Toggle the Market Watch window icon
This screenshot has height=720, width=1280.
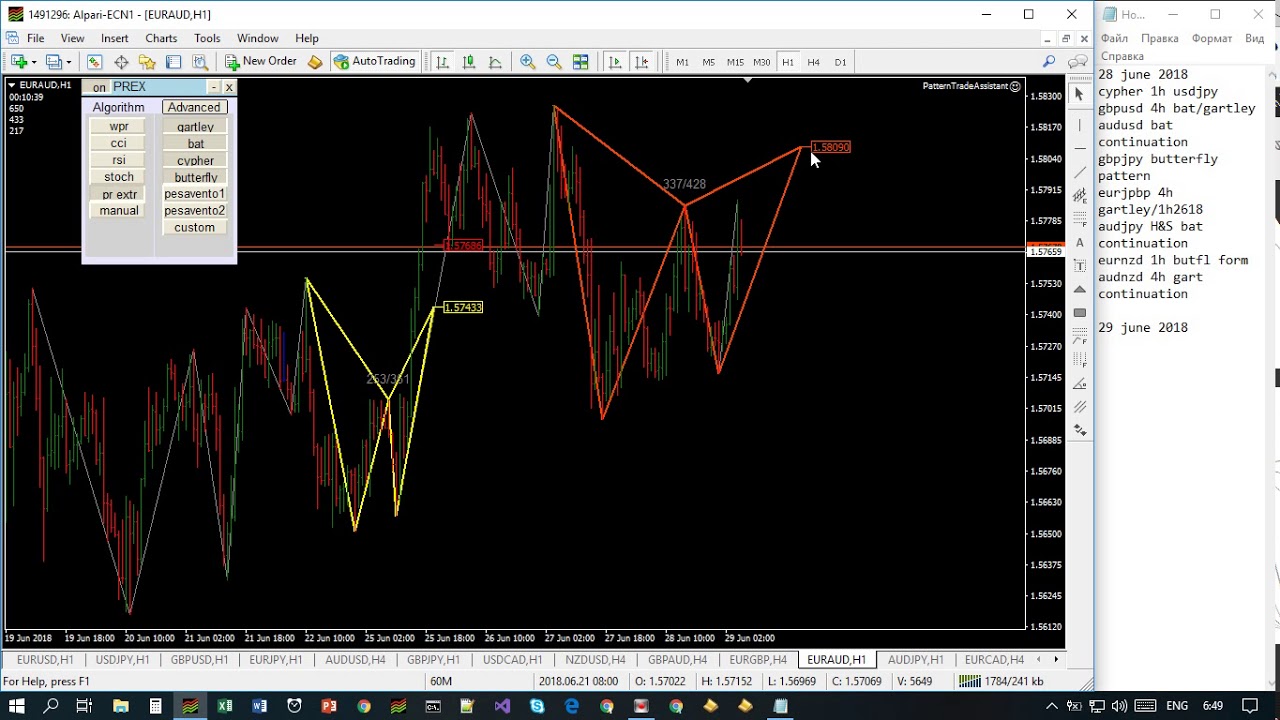[x=95, y=62]
